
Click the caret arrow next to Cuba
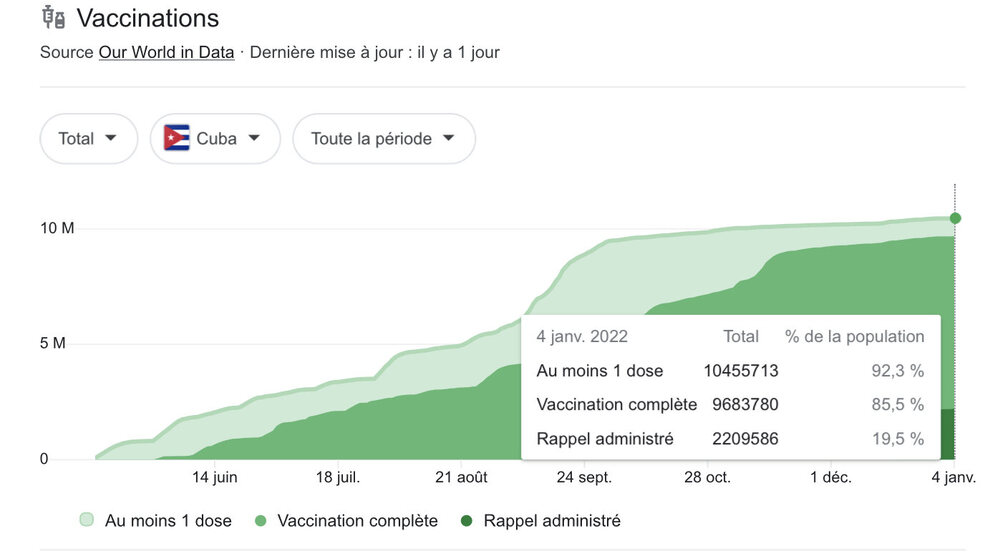tap(254, 138)
